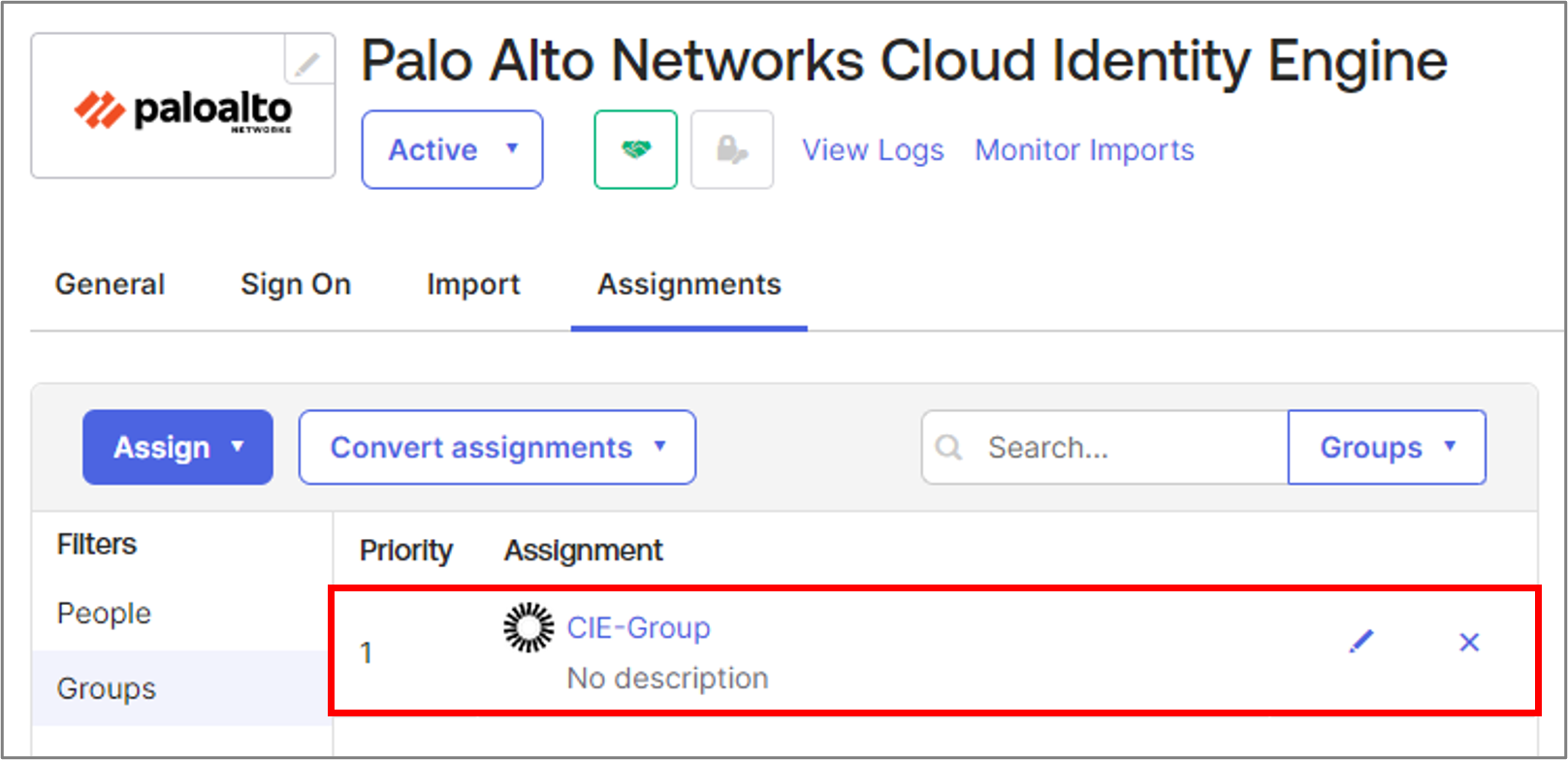This screenshot has height=760, width=1568.
Task: Open the Monitor Imports link
Action: pos(1084,150)
